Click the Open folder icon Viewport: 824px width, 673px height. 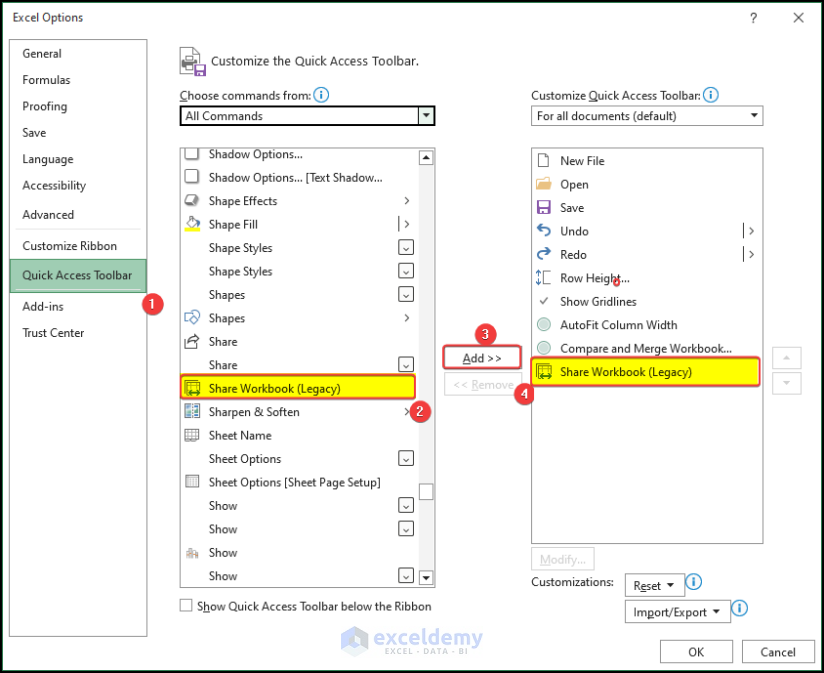(x=543, y=184)
